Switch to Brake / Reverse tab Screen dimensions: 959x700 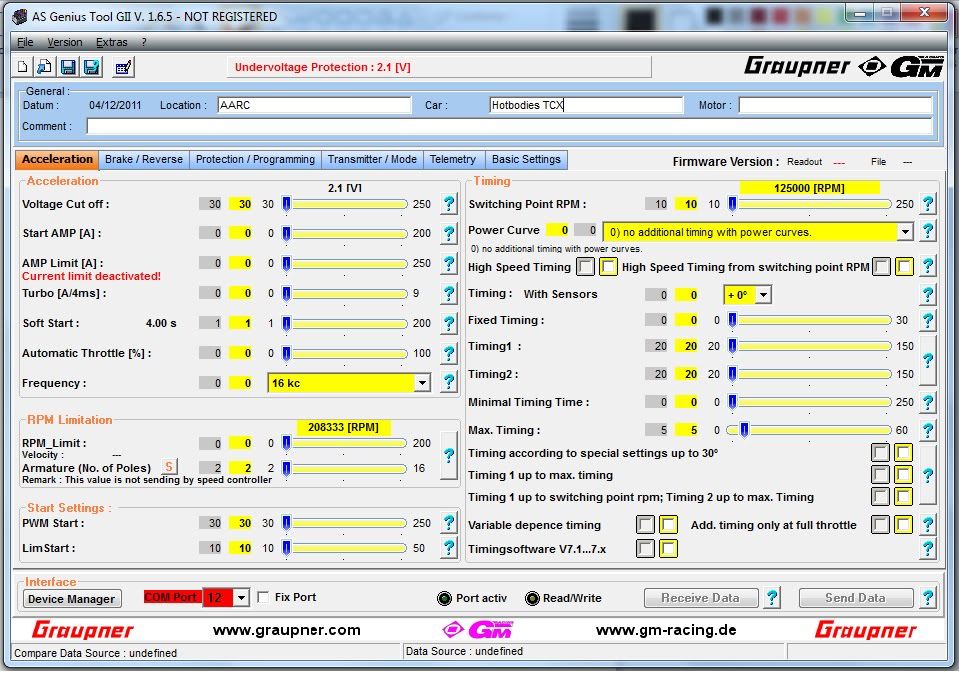coord(144,160)
